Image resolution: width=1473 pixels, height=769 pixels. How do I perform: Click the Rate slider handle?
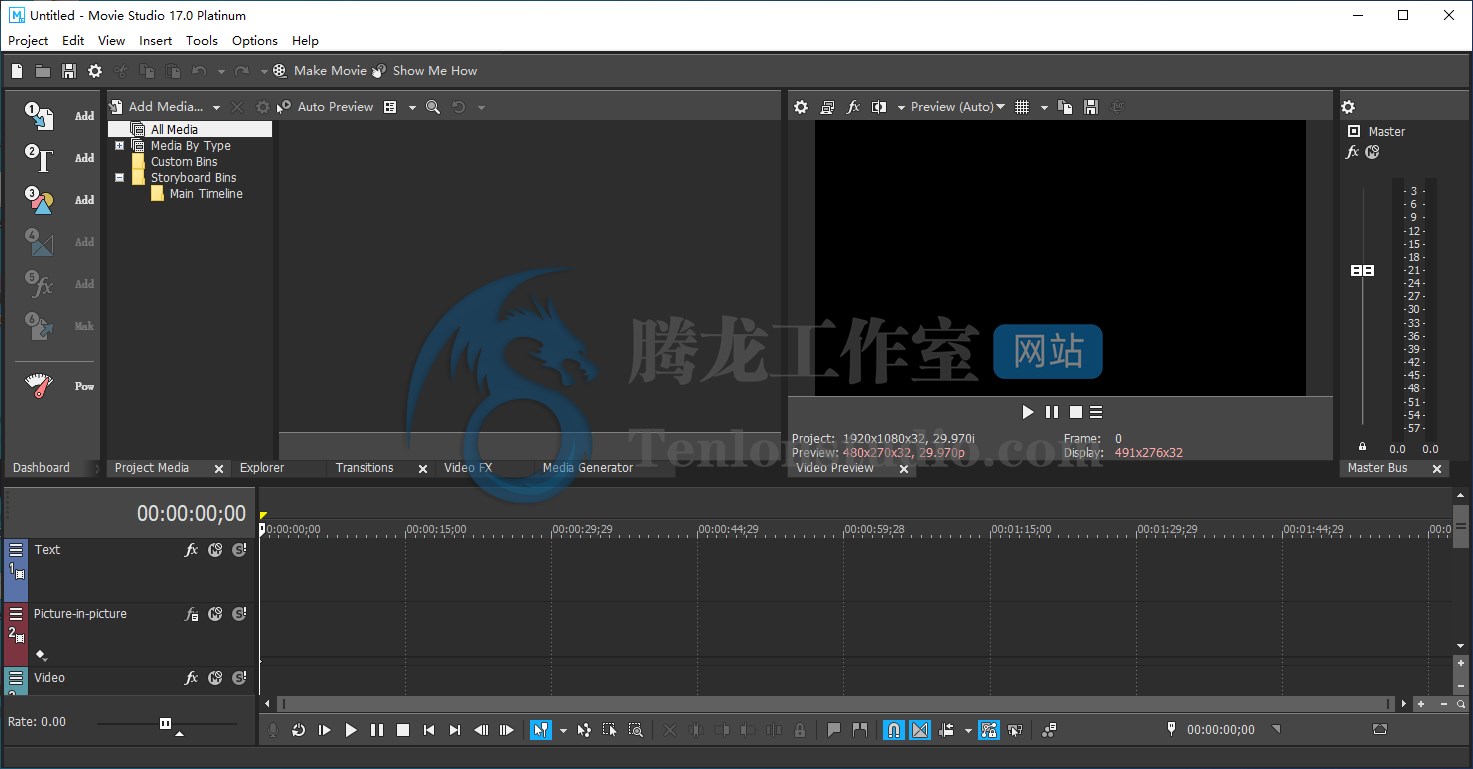tap(166, 723)
